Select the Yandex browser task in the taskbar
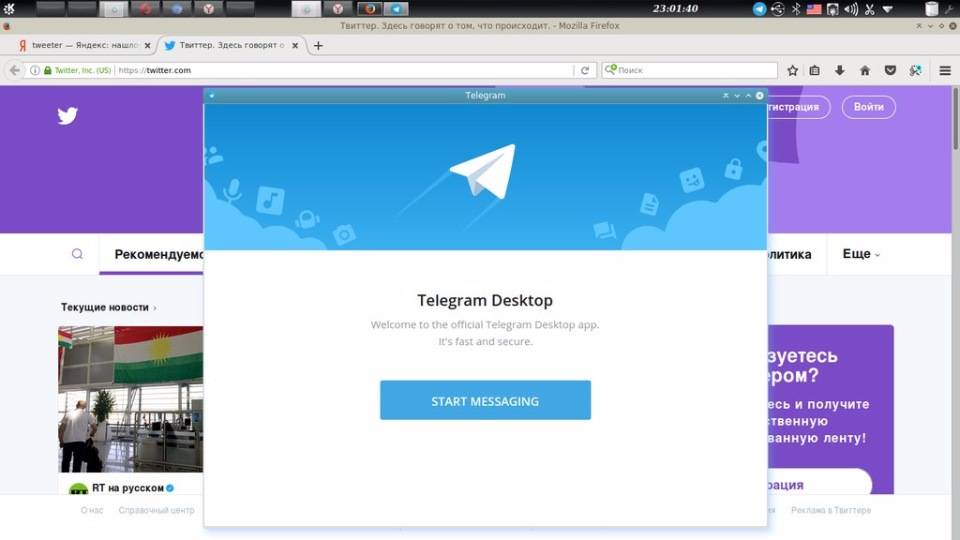 pyautogui.click(x=337, y=9)
